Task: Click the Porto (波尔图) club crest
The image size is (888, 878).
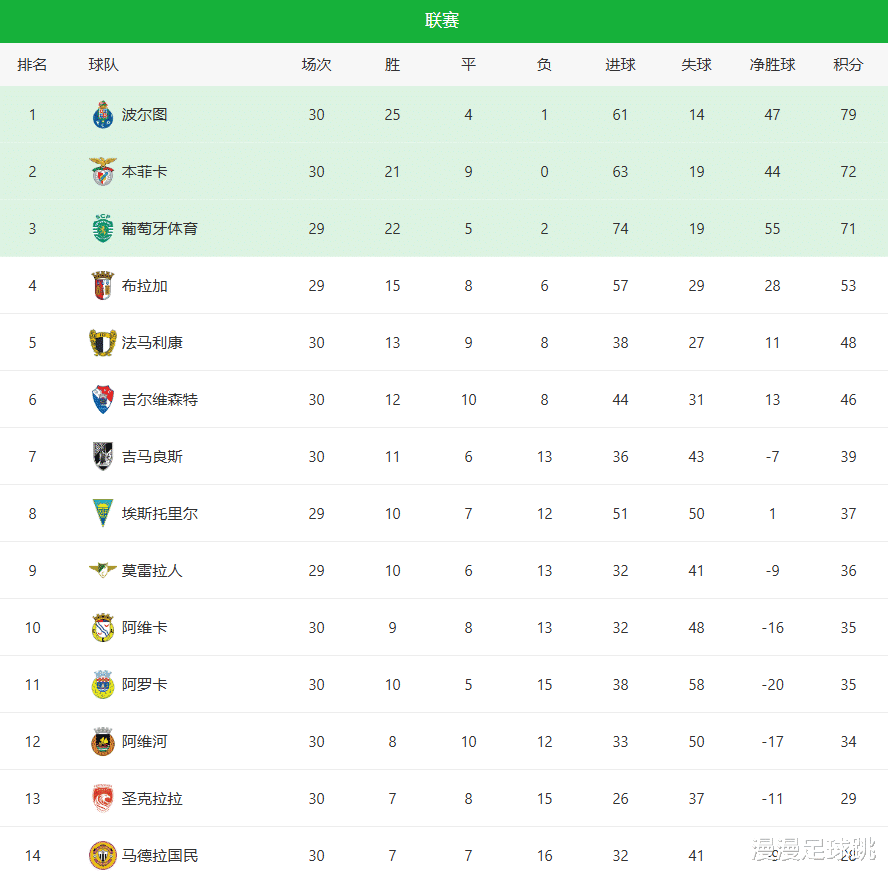Action: pos(103,115)
